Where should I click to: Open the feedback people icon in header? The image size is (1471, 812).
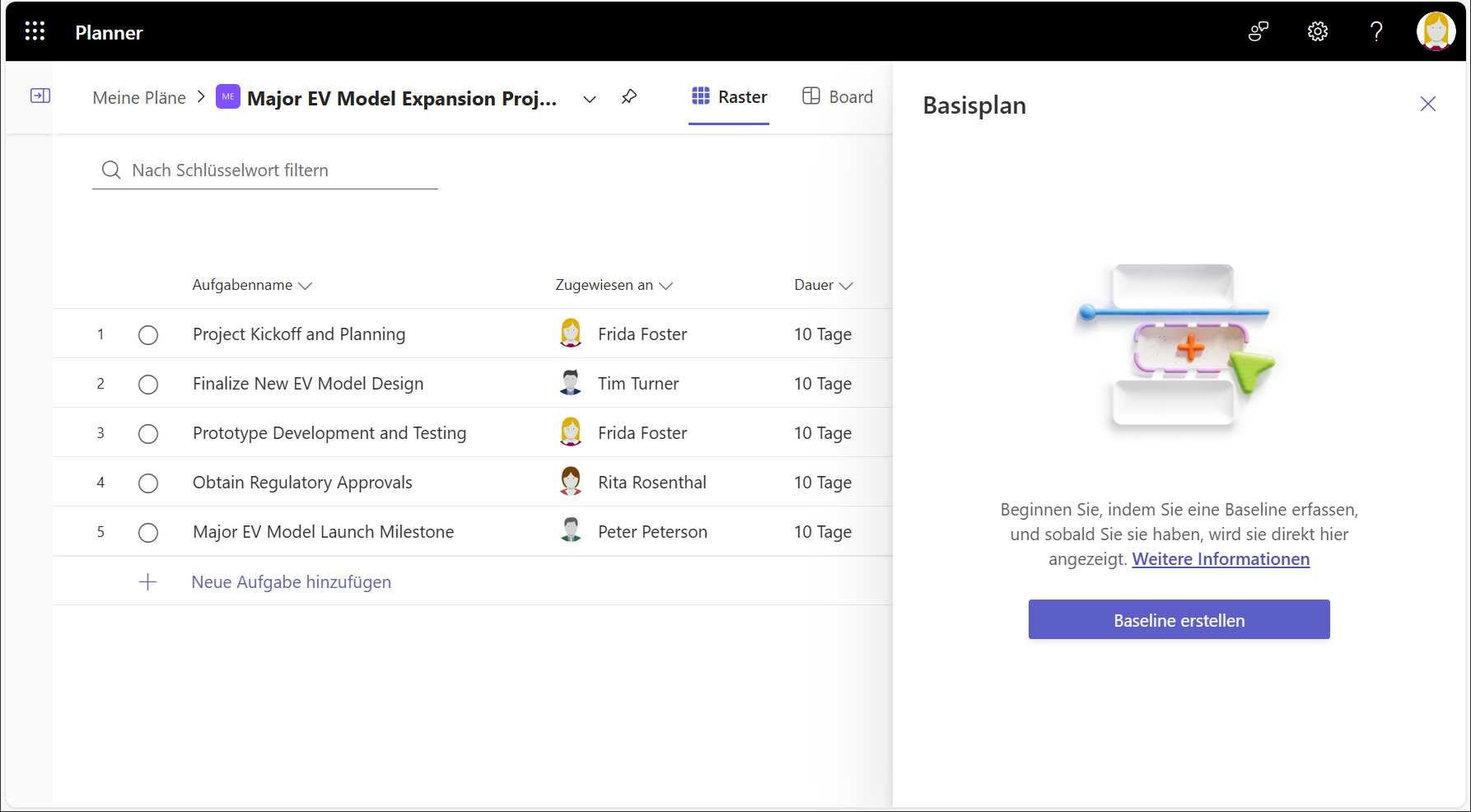(1258, 31)
